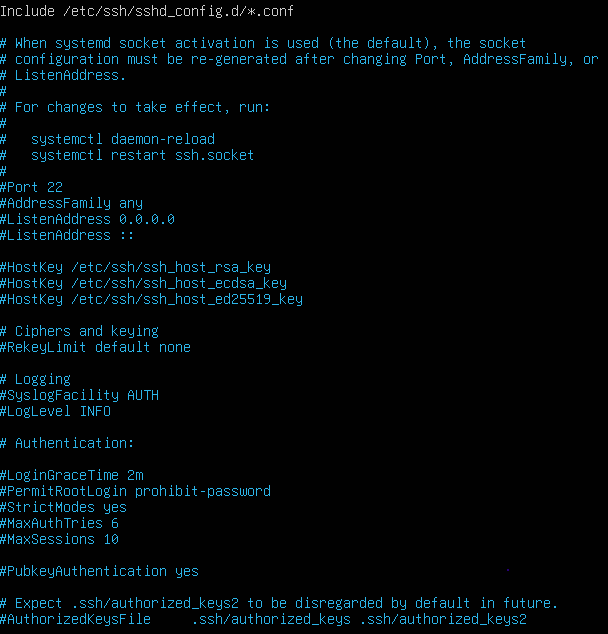
Task: Click the ssh_host_ed25519_key HostKey line
Action: pyautogui.click(x=151, y=299)
